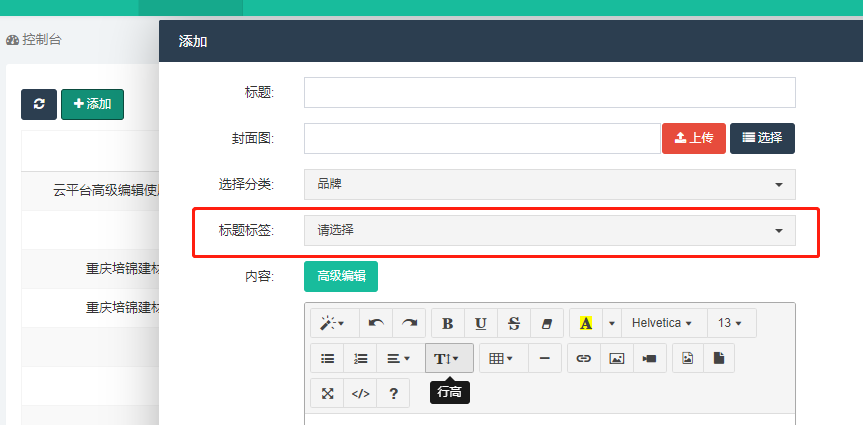
Task: Toggle bold formatting in editor
Action: (x=447, y=323)
